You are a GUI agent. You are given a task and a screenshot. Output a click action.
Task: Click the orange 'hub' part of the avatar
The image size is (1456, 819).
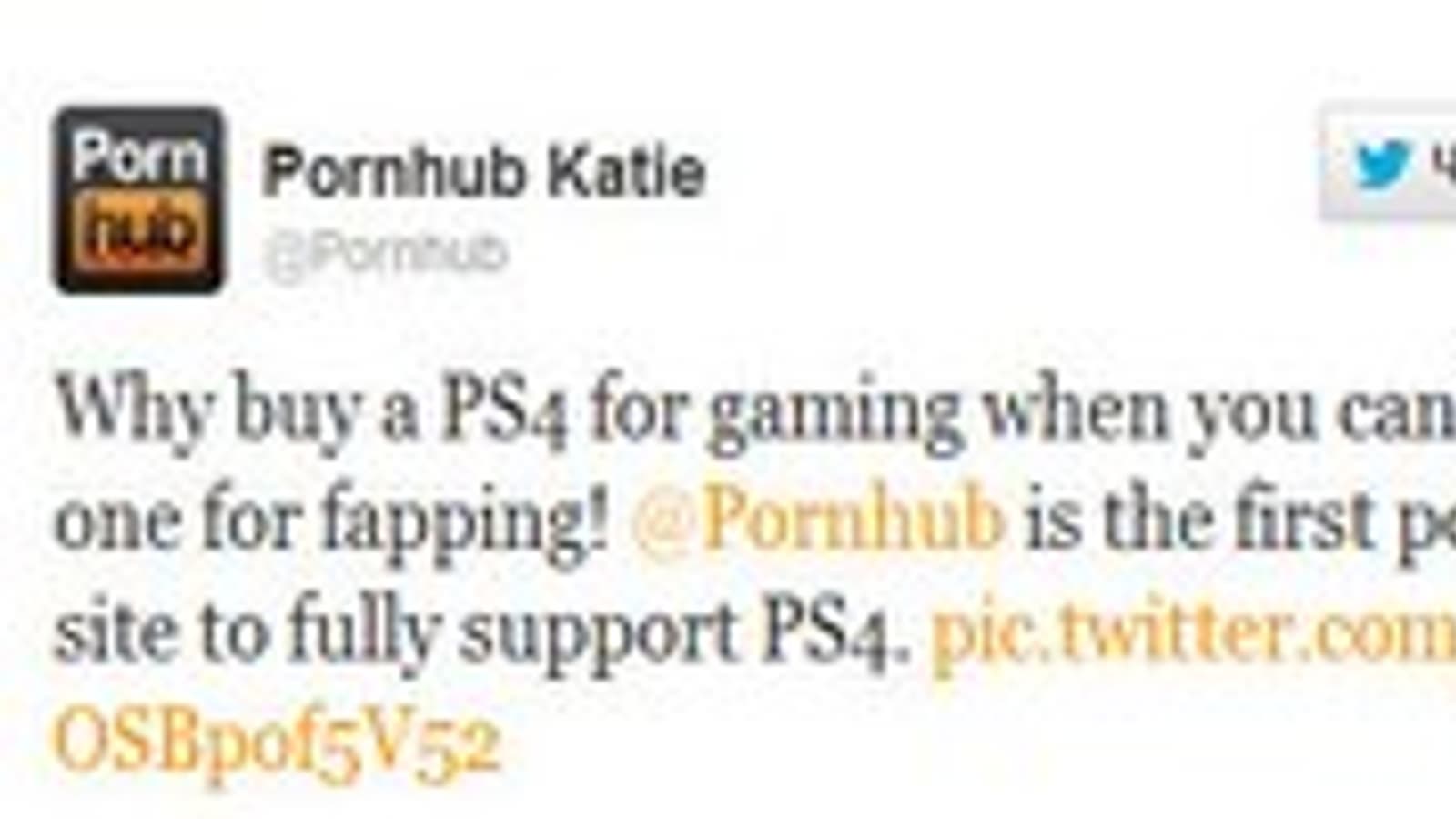coord(138,235)
